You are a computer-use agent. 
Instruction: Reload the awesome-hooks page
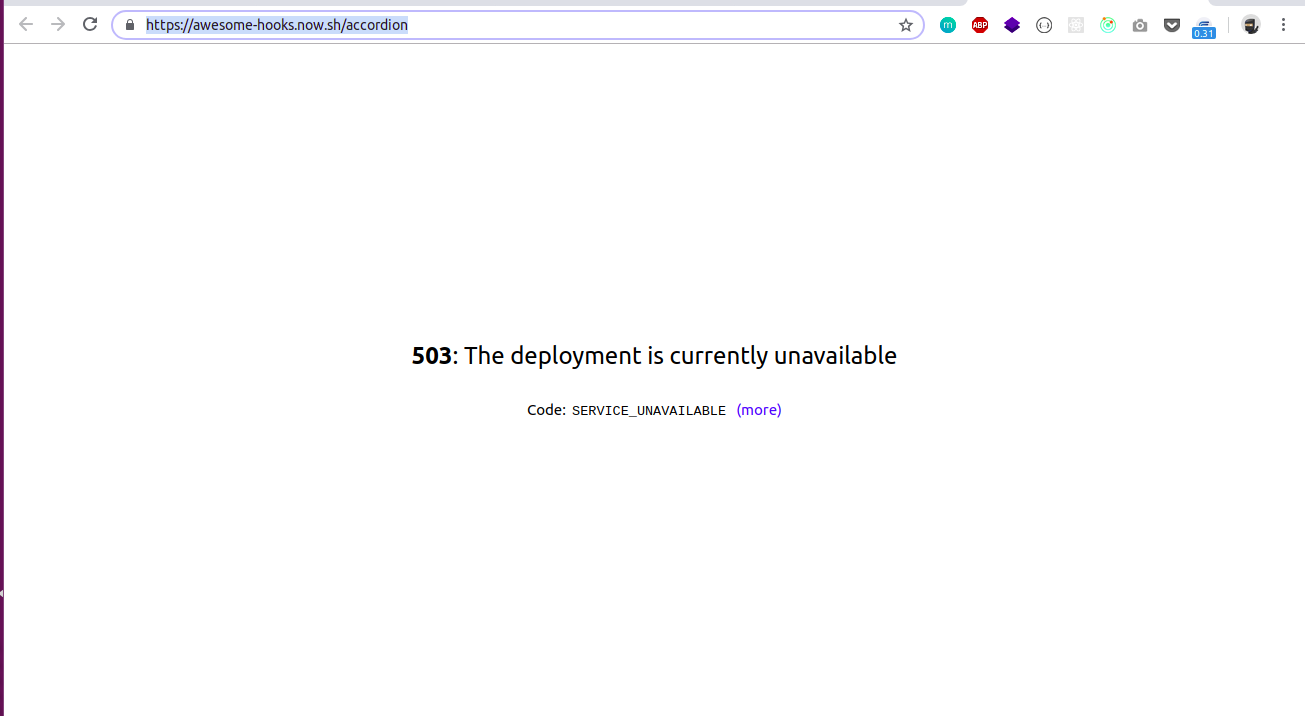pyautogui.click(x=89, y=24)
